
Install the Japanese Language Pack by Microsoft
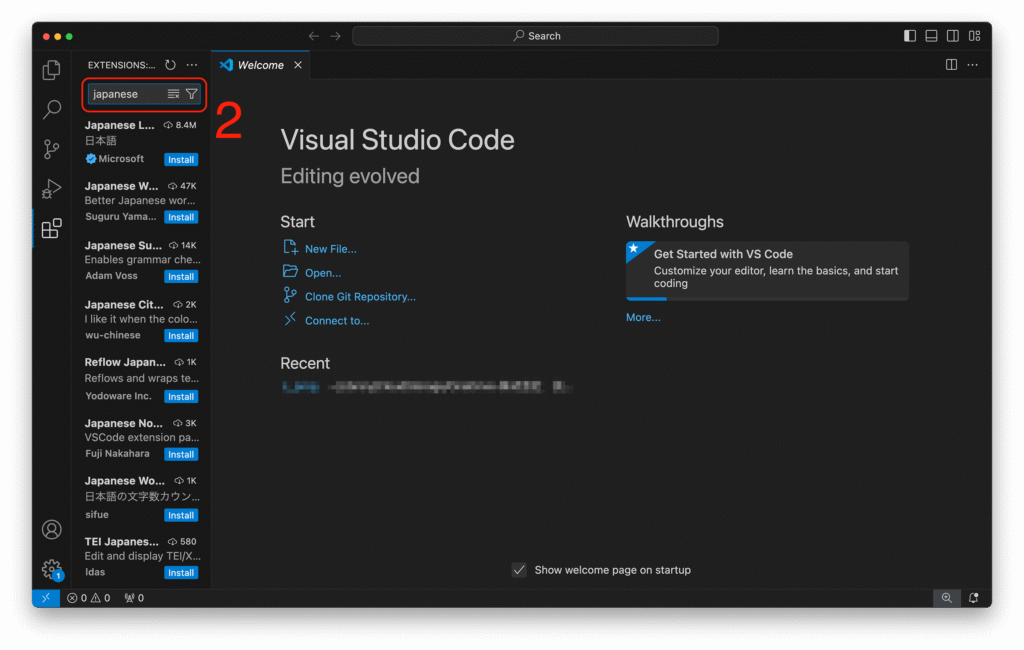[x=181, y=159]
